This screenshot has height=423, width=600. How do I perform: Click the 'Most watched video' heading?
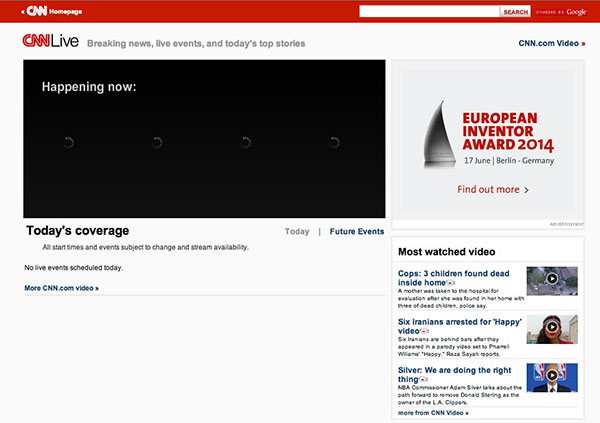coord(447,252)
